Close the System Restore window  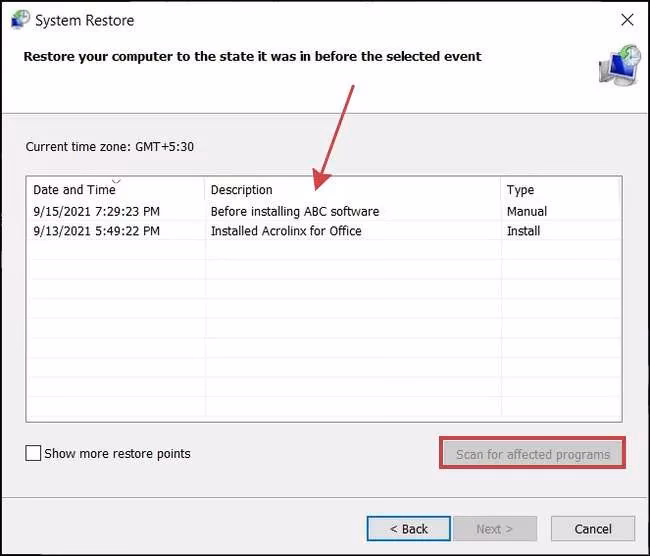[626, 20]
